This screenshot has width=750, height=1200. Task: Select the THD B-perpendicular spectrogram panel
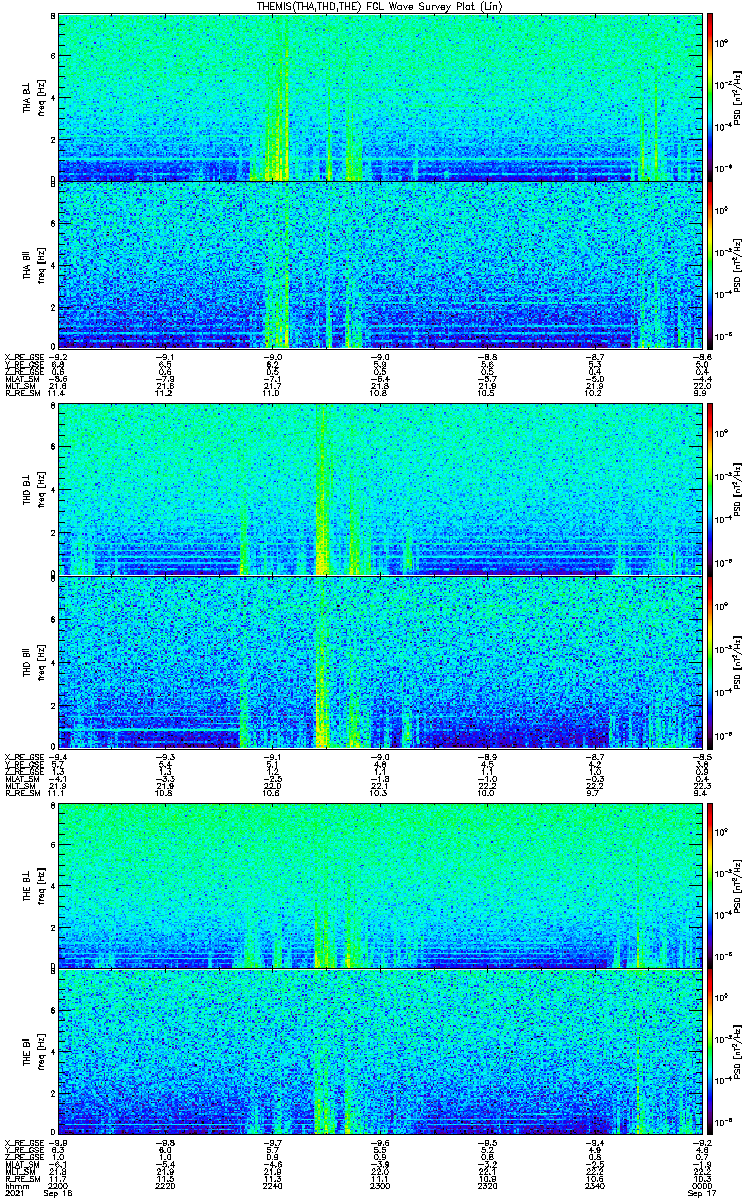point(380,490)
